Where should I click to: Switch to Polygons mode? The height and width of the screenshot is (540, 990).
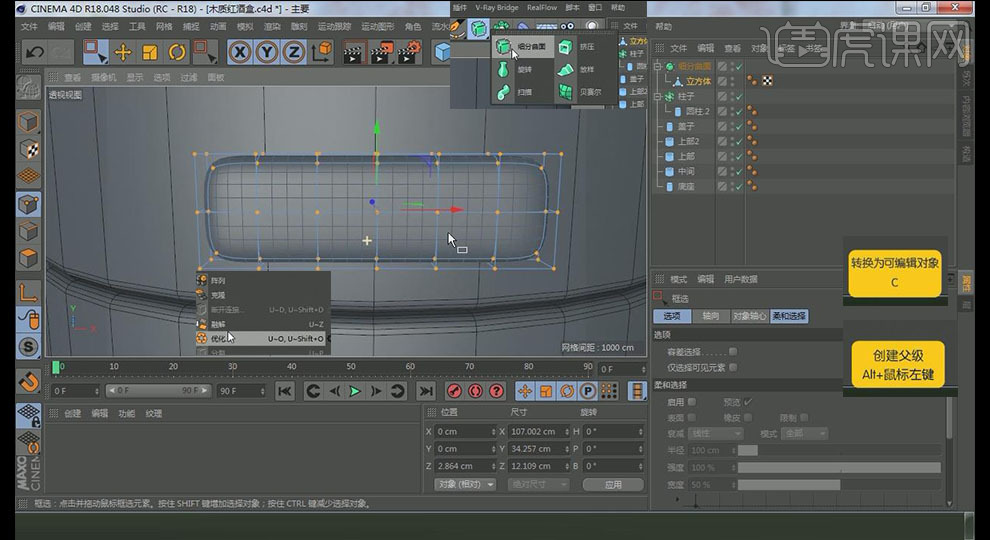tap(28, 258)
